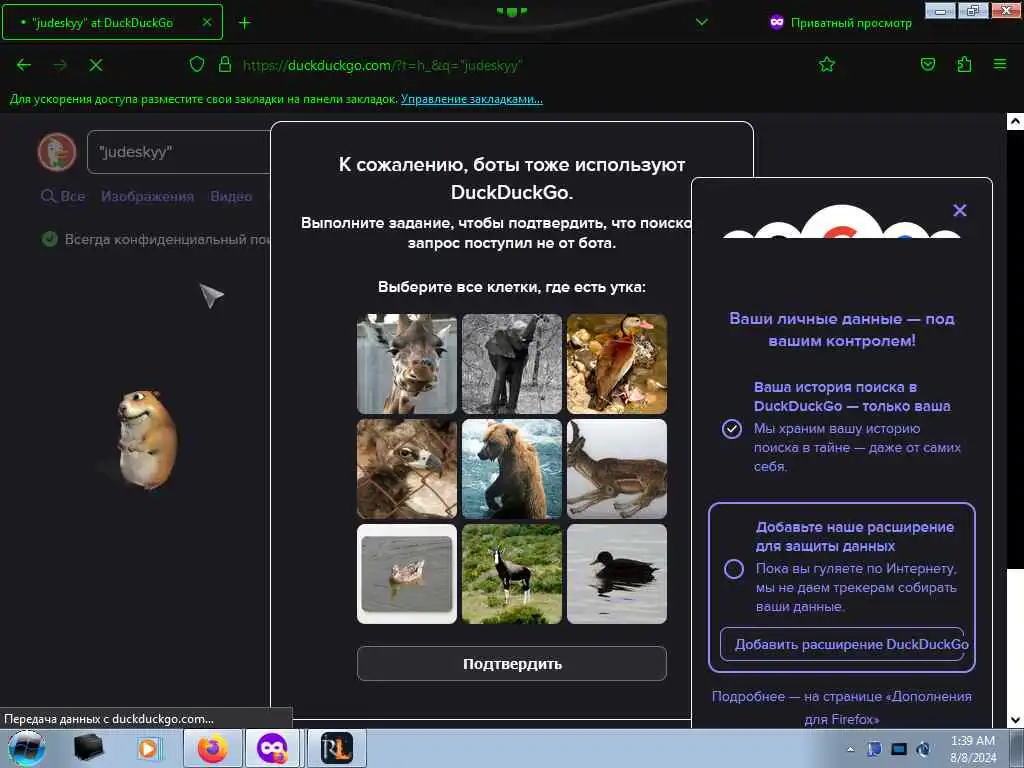Focus the "judeskyy" search field

(179, 152)
